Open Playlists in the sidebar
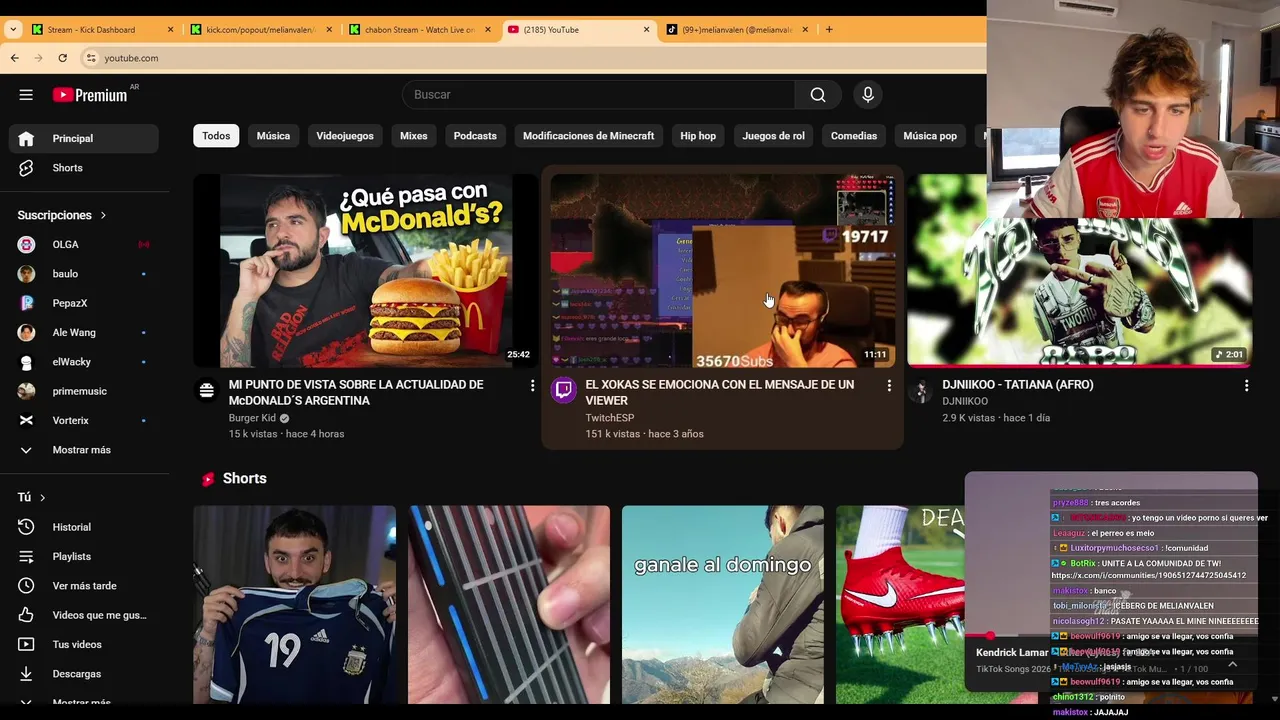This screenshot has height=720, width=1280. [x=84, y=556]
